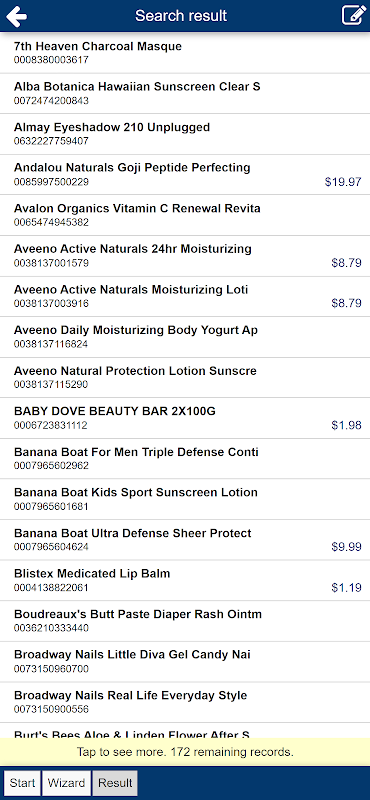The image size is (370, 800).
Task: Select Avalon Organics Vitamin C Renewal
Action: point(185,215)
